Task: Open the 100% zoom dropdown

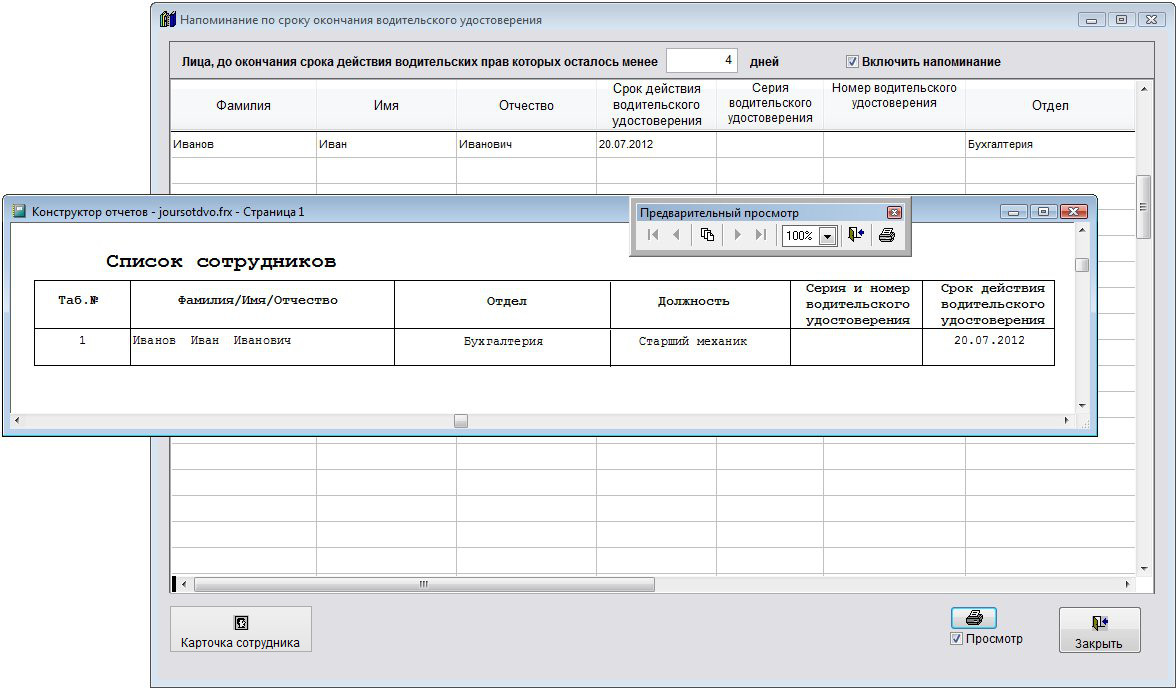Action: [827, 237]
